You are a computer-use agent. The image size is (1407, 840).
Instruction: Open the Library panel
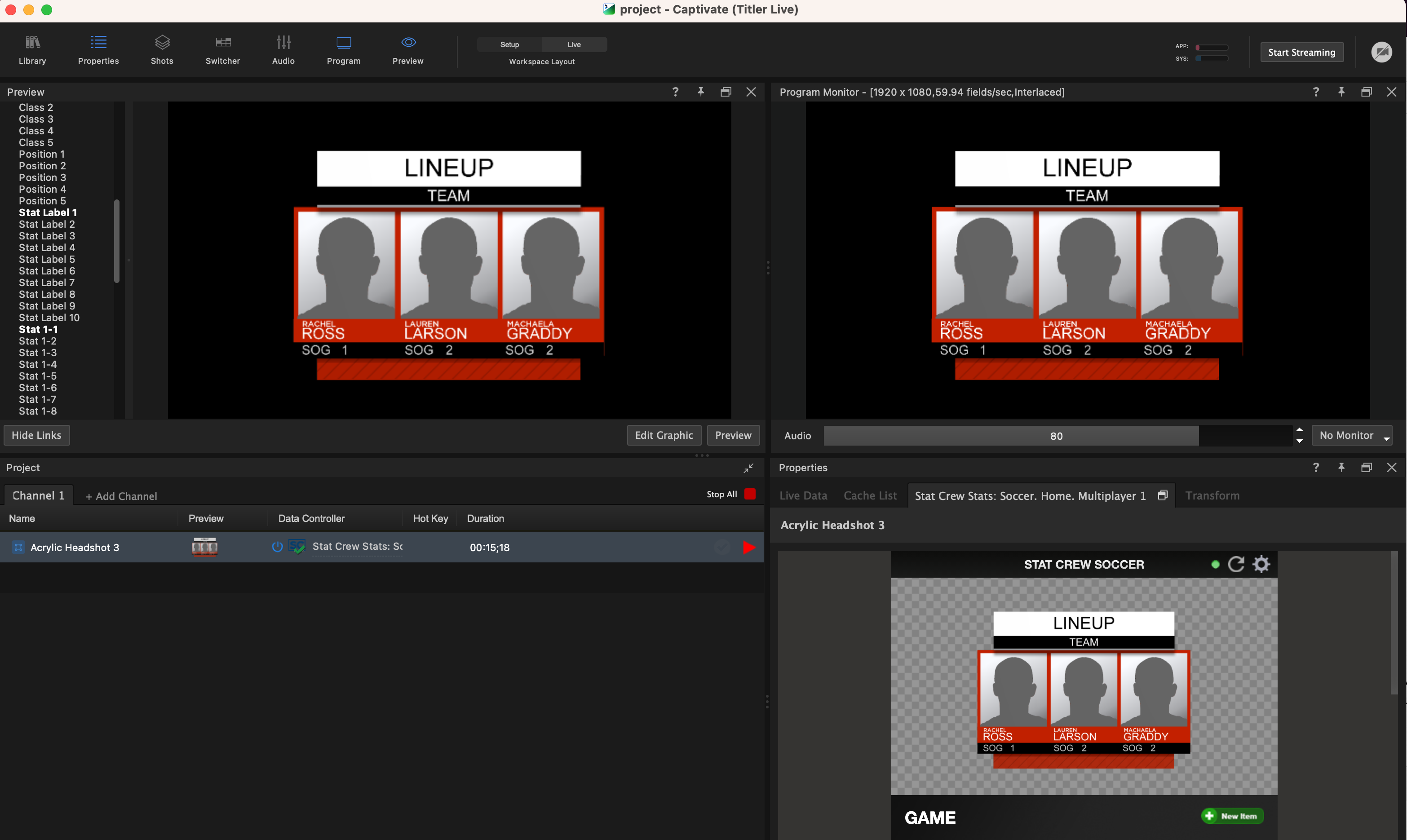tap(32, 50)
